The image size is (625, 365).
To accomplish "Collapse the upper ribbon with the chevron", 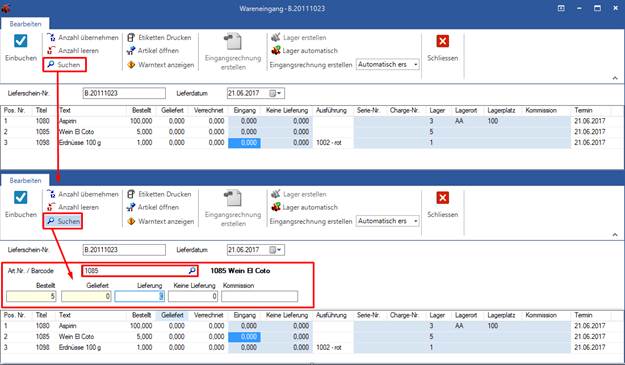I will 615,78.
